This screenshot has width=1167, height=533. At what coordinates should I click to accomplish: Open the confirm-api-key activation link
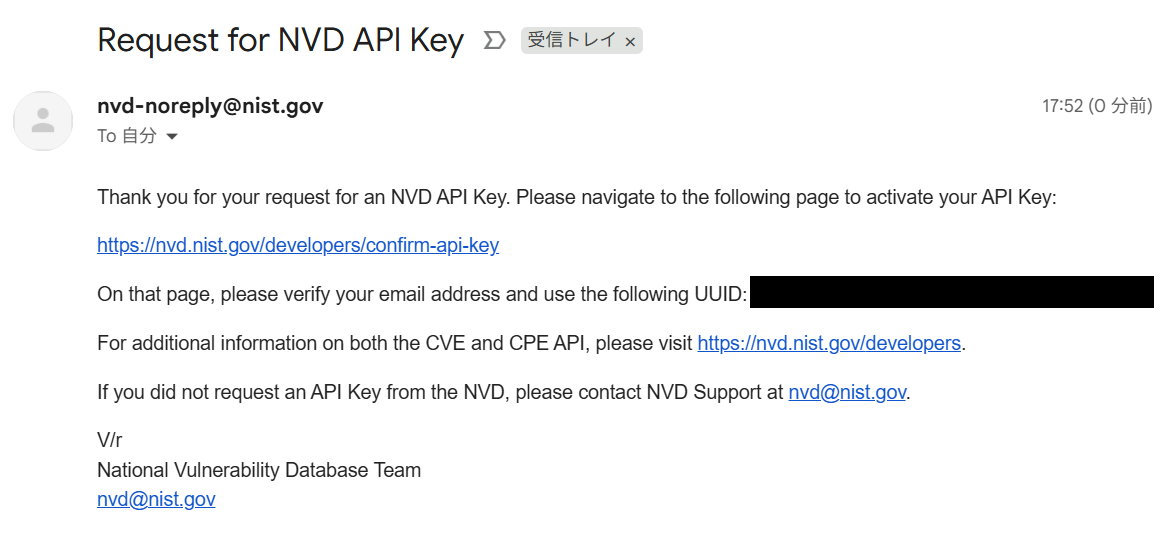tap(298, 245)
